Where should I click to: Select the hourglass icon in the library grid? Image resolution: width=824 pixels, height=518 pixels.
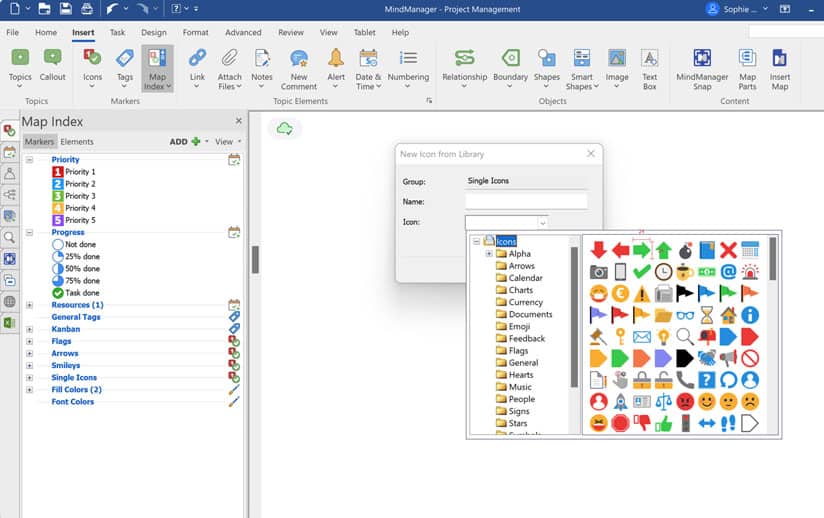707,314
